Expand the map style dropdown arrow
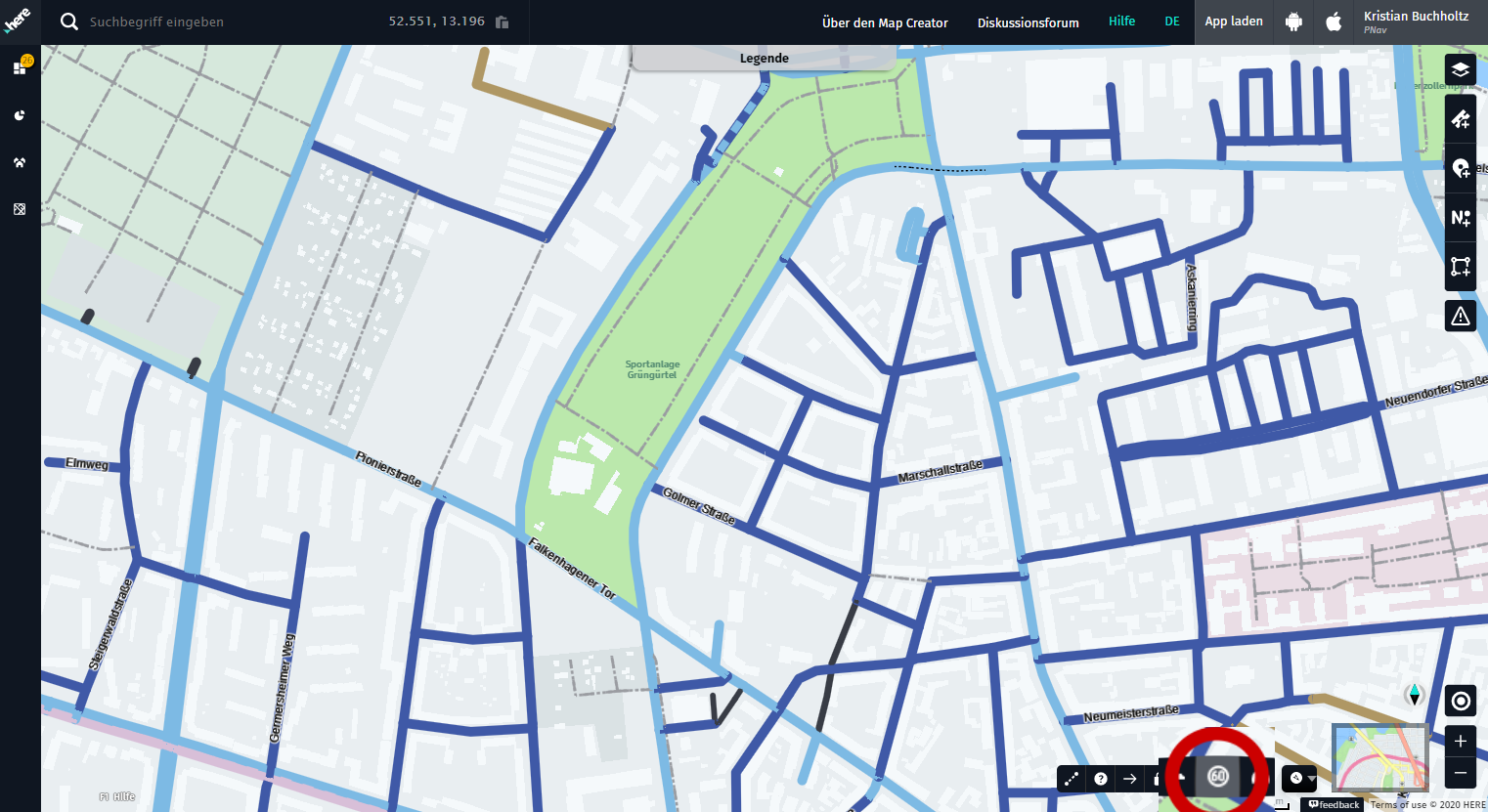This screenshot has height=812, width=1488. (1311, 779)
